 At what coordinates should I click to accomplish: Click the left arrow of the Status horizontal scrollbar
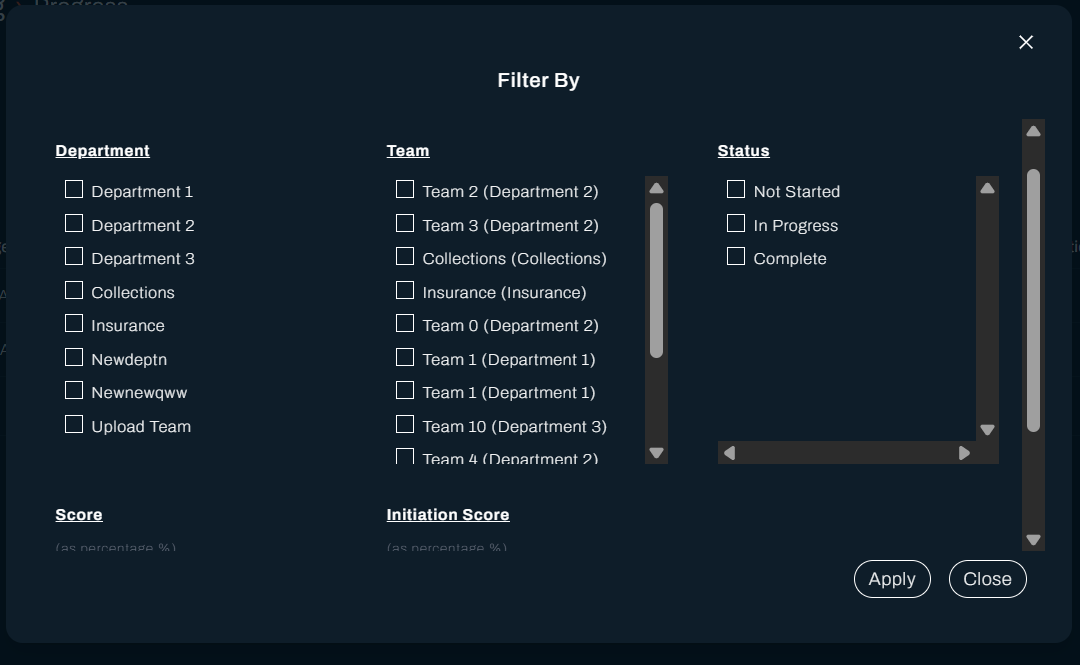tap(730, 452)
